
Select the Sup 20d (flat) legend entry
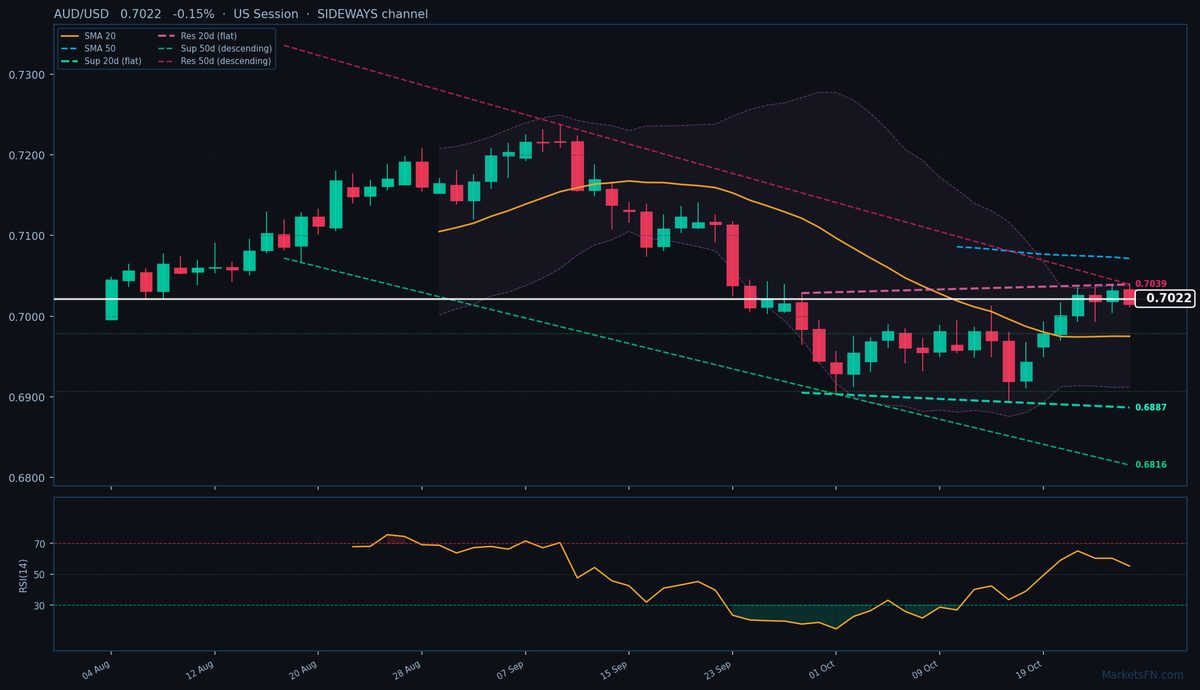[100, 61]
